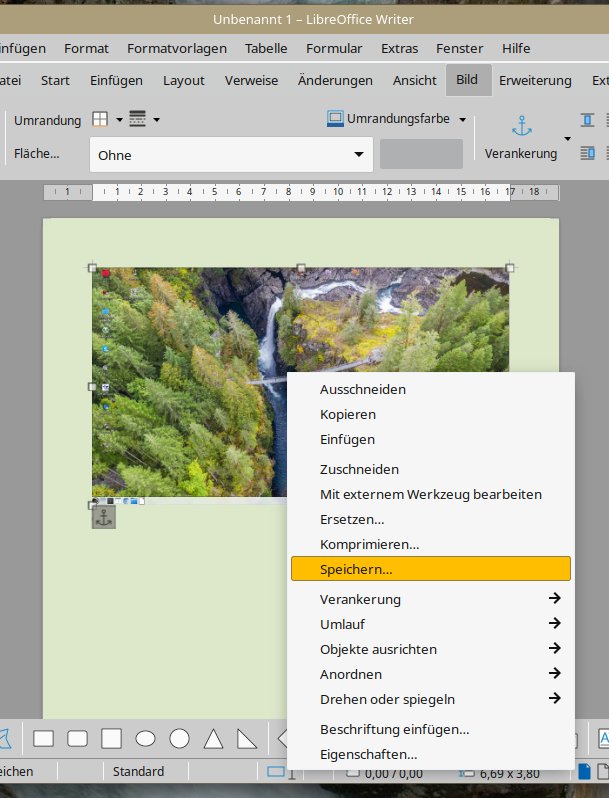Click the gray fill color box
Image resolution: width=609 pixels, height=798 pixels.
(421, 154)
